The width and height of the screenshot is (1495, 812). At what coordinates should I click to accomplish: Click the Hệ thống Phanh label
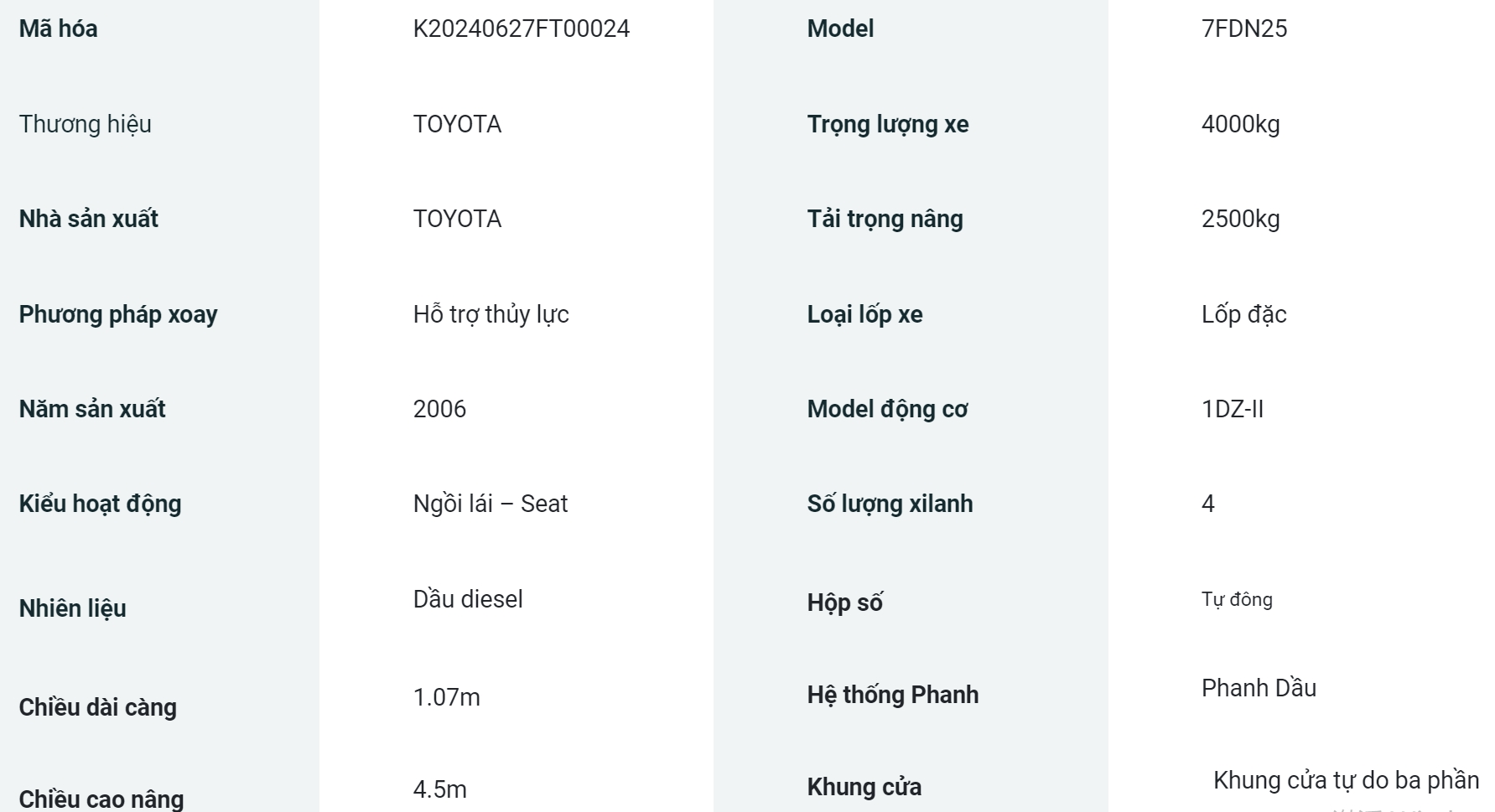[x=892, y=695]
